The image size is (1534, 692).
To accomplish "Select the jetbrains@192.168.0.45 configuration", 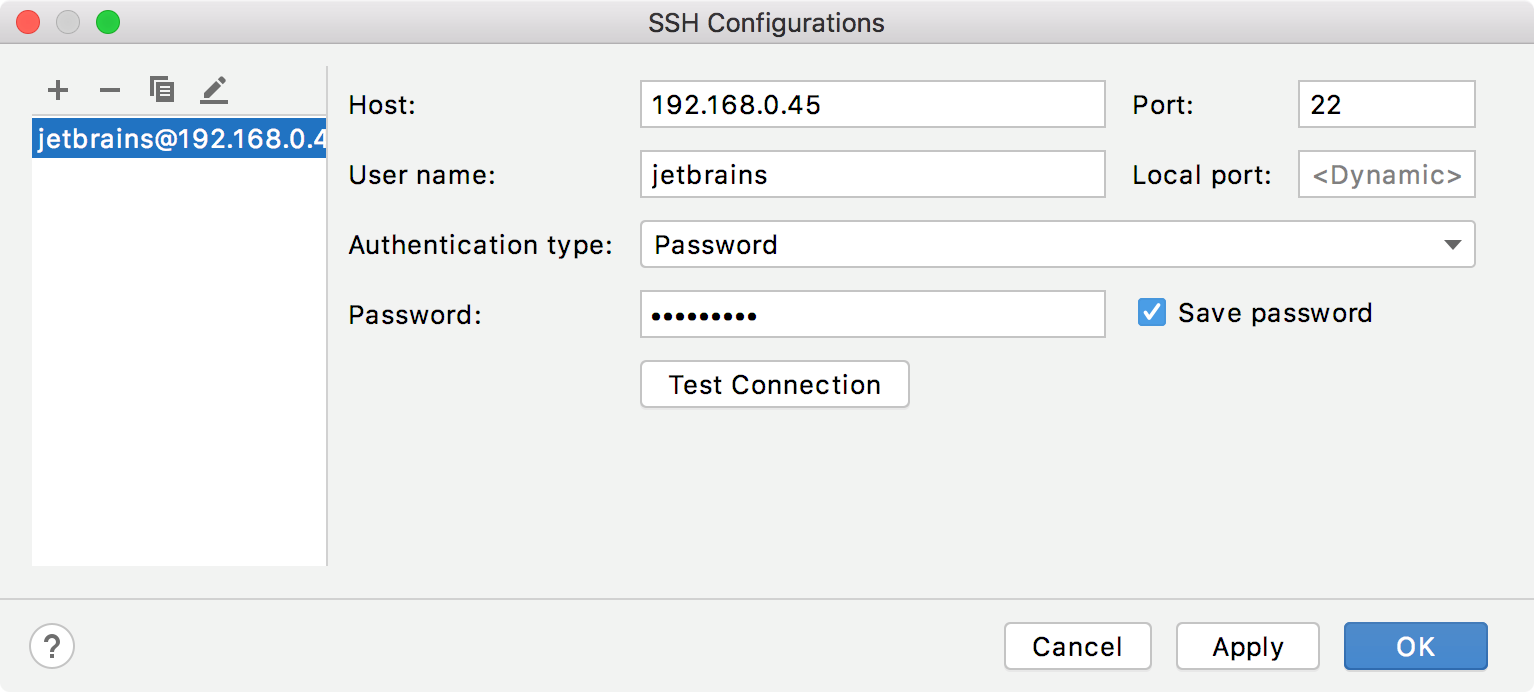I will (178, 138).
